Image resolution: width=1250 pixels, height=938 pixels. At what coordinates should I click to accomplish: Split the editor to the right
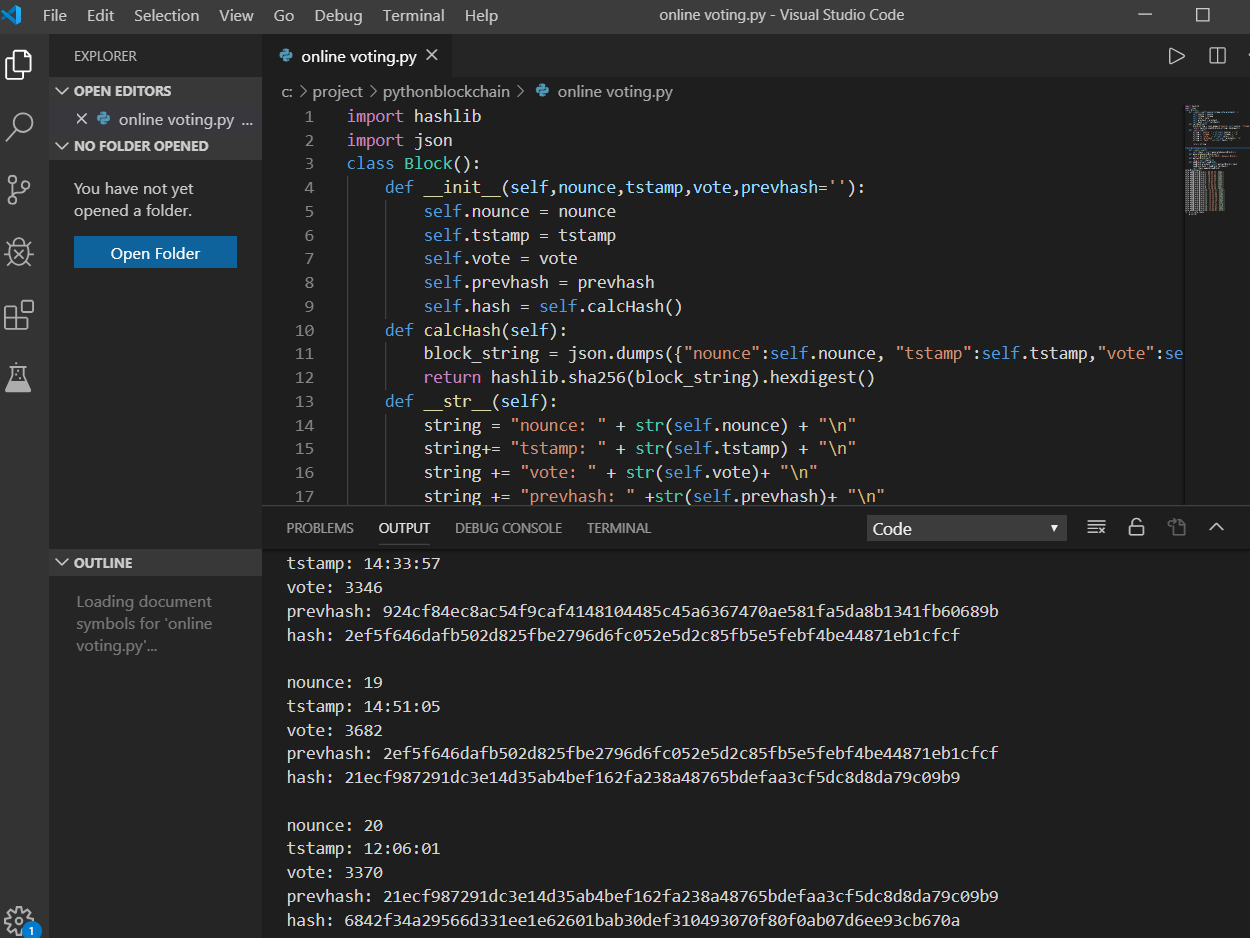tap(1217, 56)
